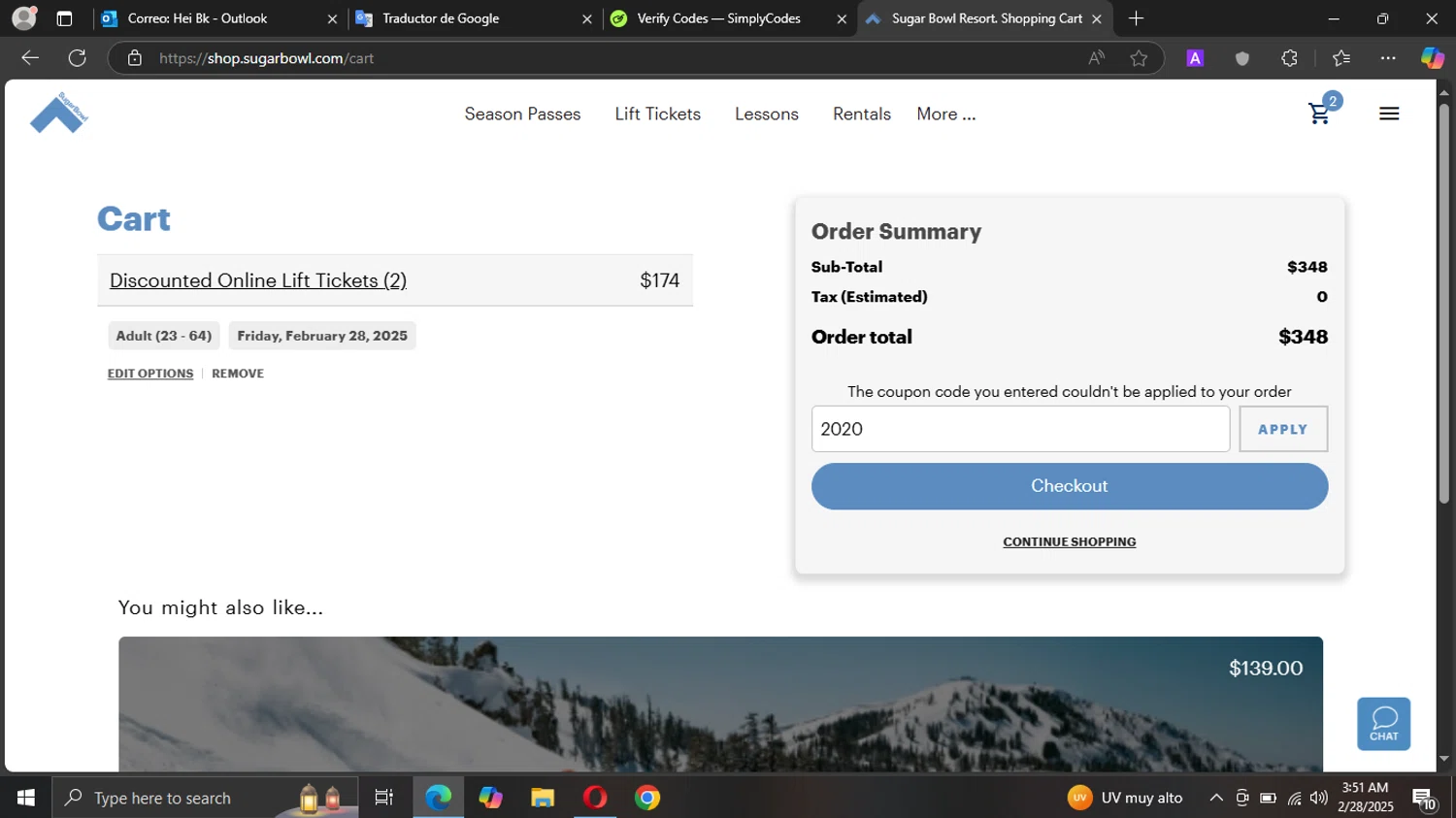The width and height of the screenshot is (1456, 818).
Task: View site information lock icon
Action: click(x=135, y=58)
